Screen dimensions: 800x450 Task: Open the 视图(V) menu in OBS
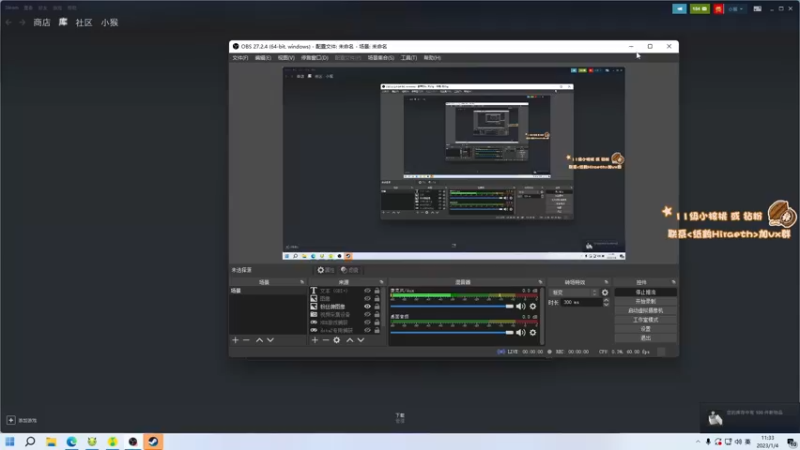point(286,58)
